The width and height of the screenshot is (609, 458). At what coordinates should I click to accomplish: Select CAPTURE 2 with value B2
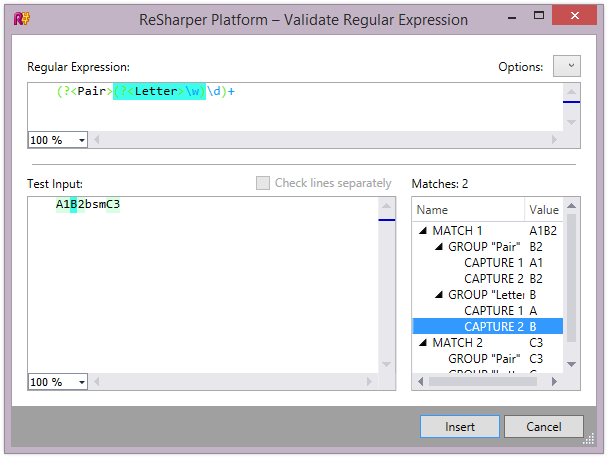click(x=488, y=279)
